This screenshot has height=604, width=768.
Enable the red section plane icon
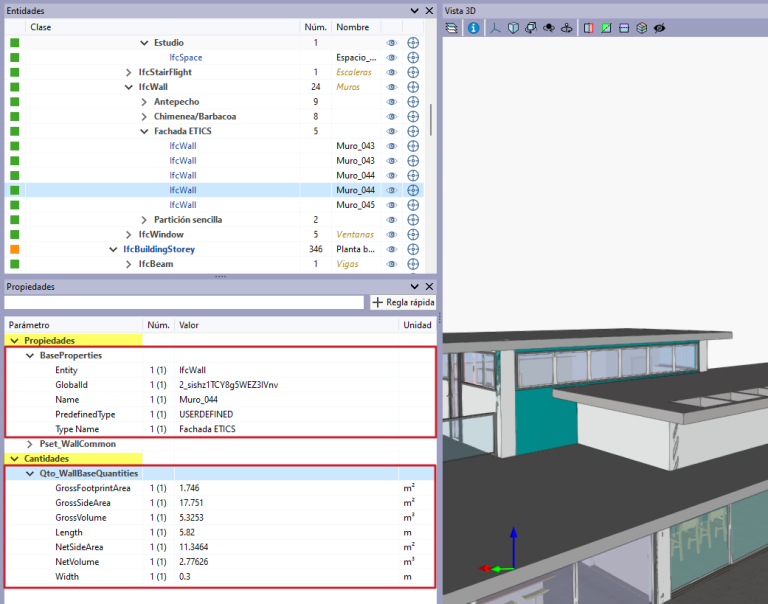pos(589,28)
